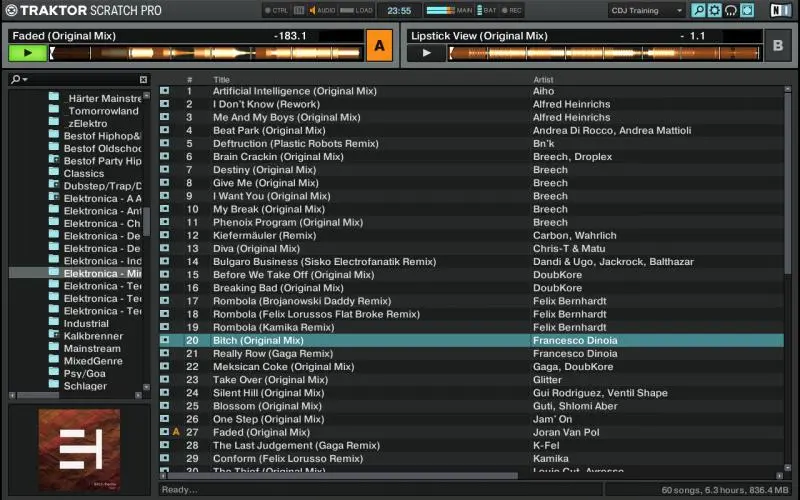Screen dimensions: 800x500
Task: Select the Deck A letter button
Action: click(x=379, y=45)
